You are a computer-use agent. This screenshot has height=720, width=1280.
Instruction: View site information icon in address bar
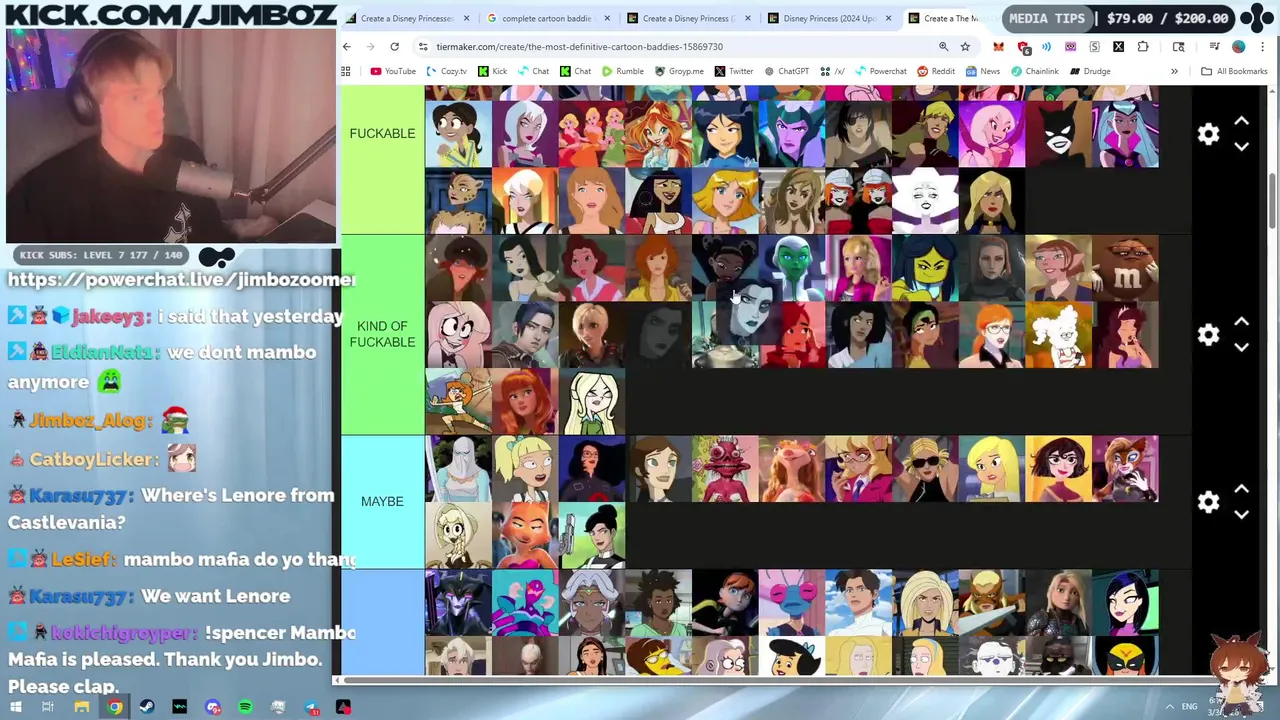coord(423,47)
